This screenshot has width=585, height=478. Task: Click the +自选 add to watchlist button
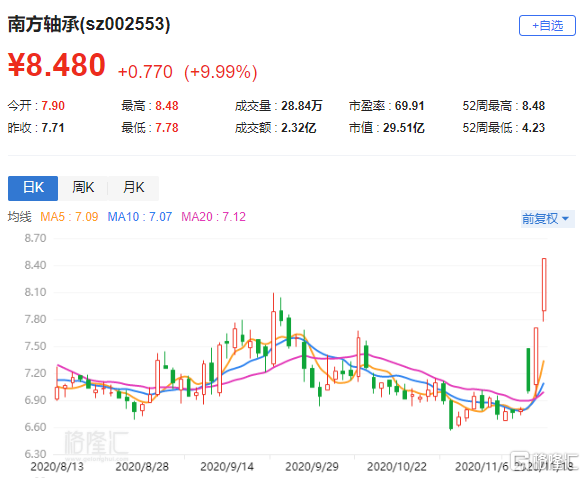point(547,26)
